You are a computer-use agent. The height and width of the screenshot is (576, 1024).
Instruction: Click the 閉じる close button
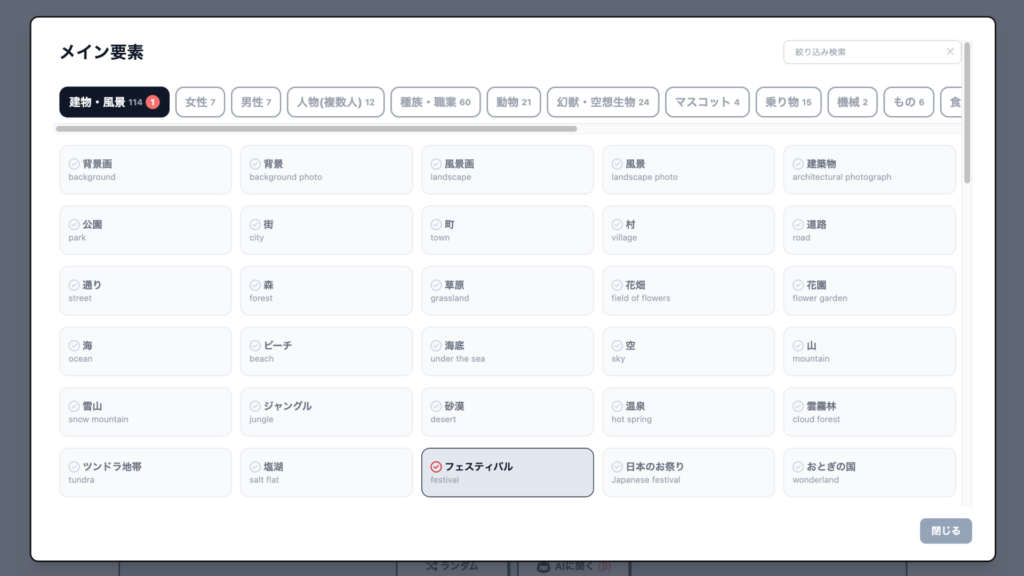(x=947, y=531)
